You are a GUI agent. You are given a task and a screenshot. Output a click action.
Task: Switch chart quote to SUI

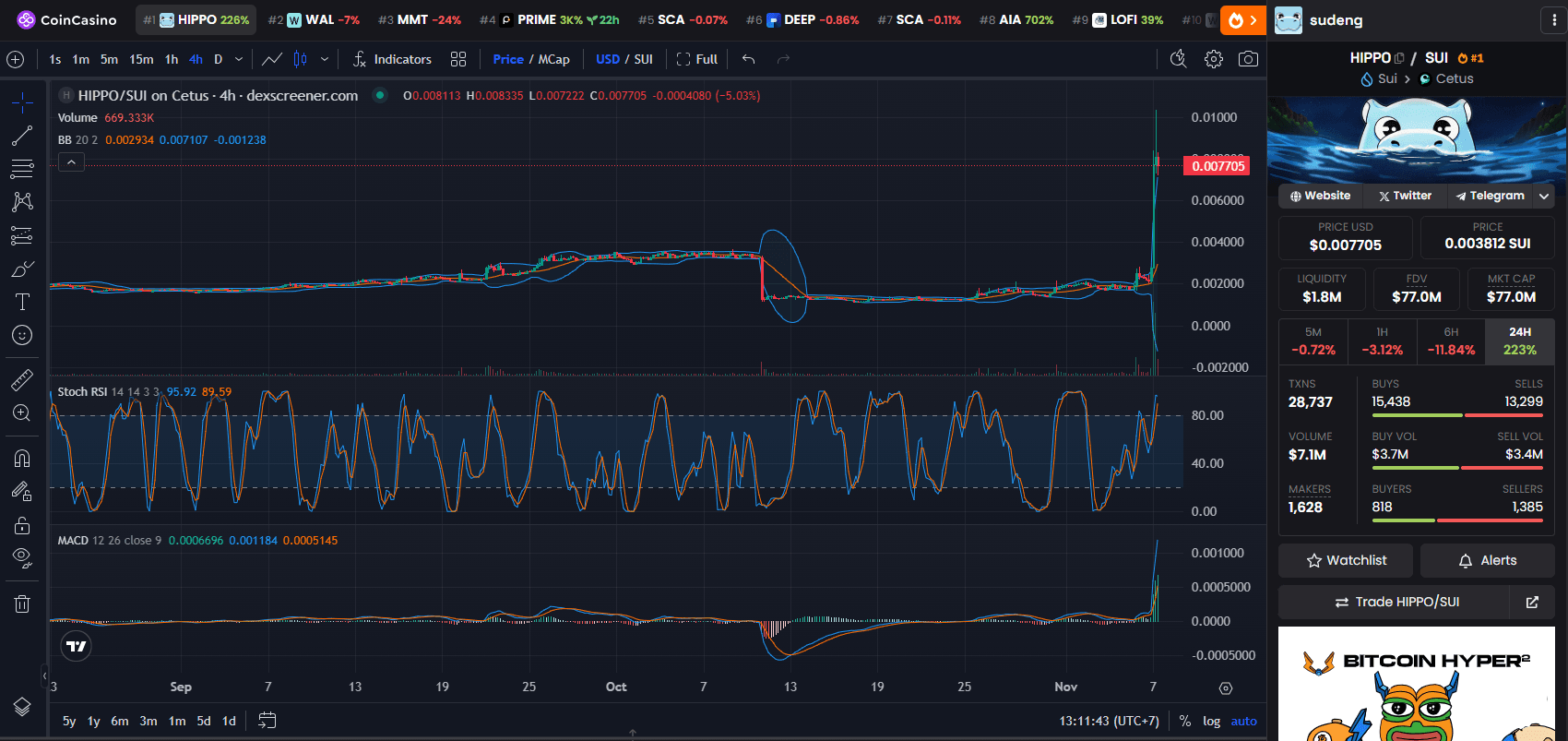click(x=644, y=59)
